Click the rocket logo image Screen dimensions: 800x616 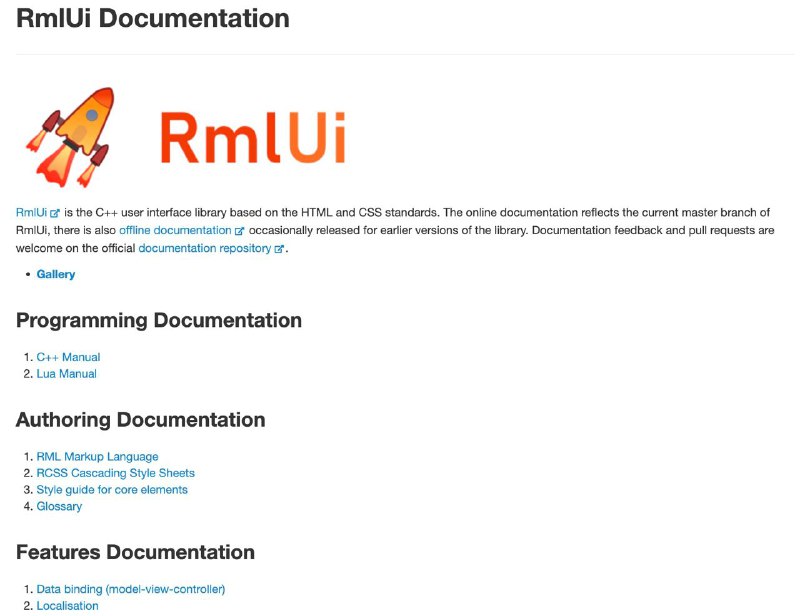point(70,137)
